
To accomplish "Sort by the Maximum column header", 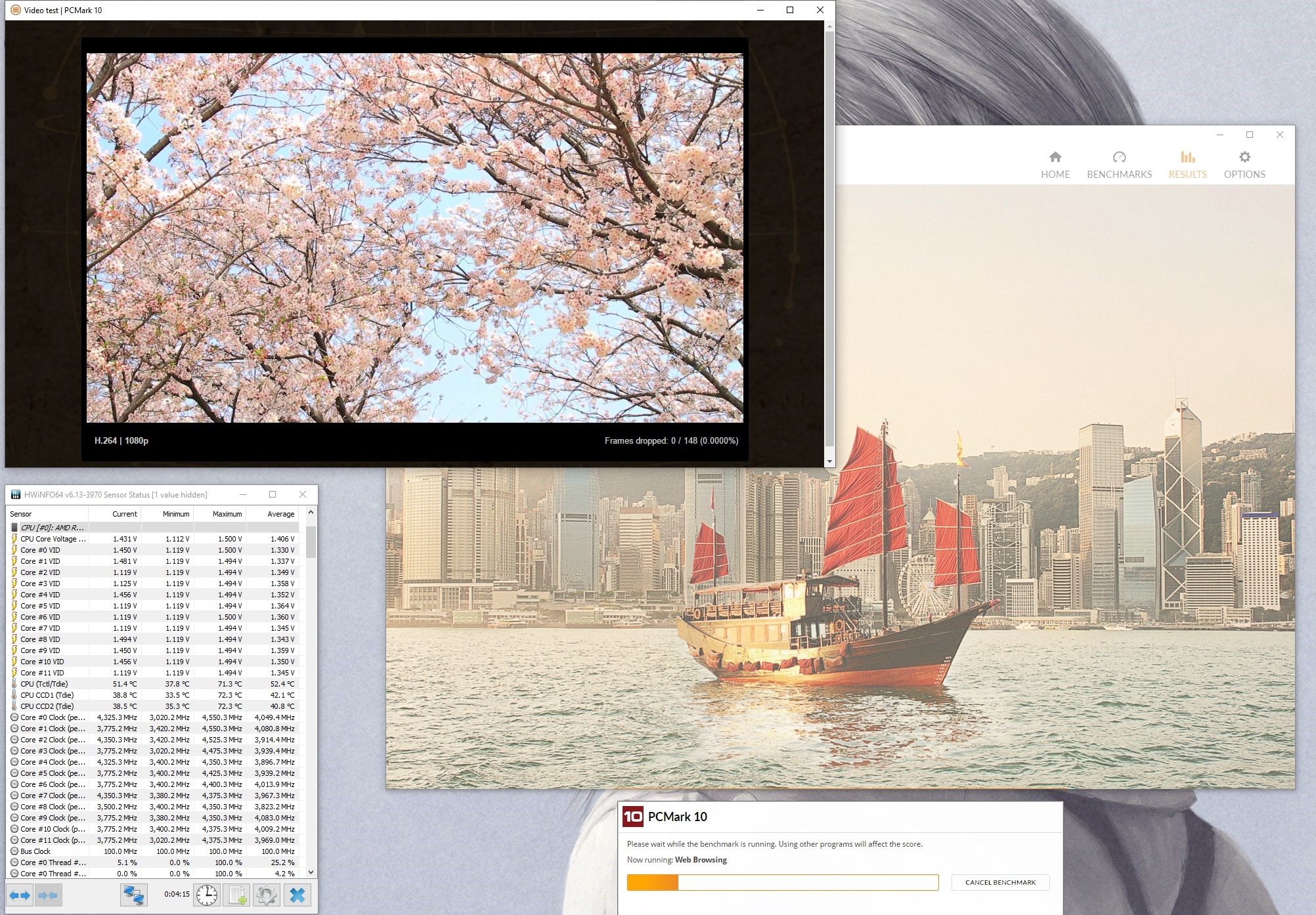I will (x=227, y=514).
